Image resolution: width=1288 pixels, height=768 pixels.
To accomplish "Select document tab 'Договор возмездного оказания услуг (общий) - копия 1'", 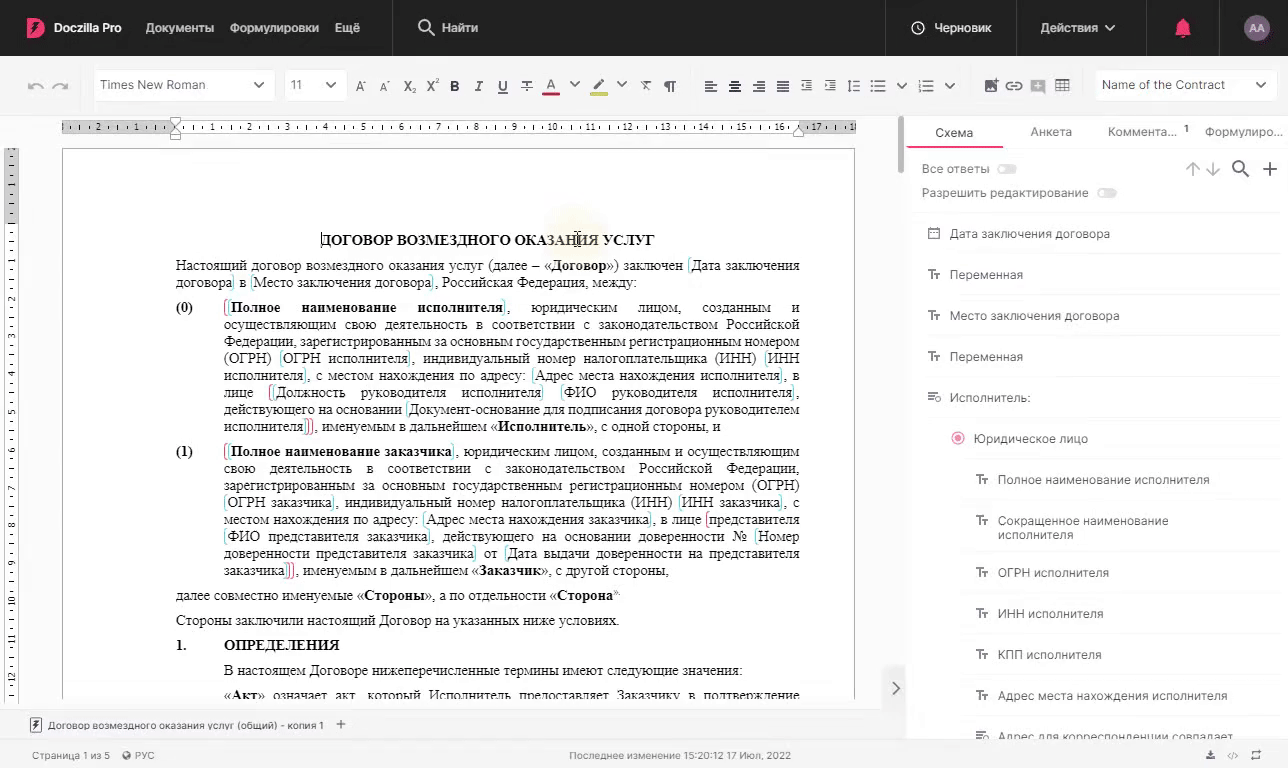I will (177, 725).
